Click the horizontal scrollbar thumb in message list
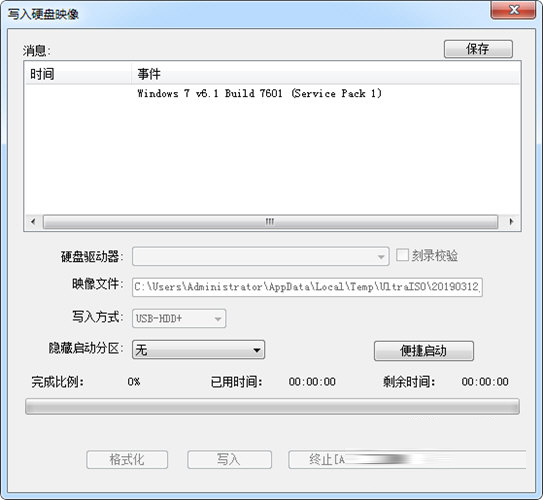 (270, 222)
